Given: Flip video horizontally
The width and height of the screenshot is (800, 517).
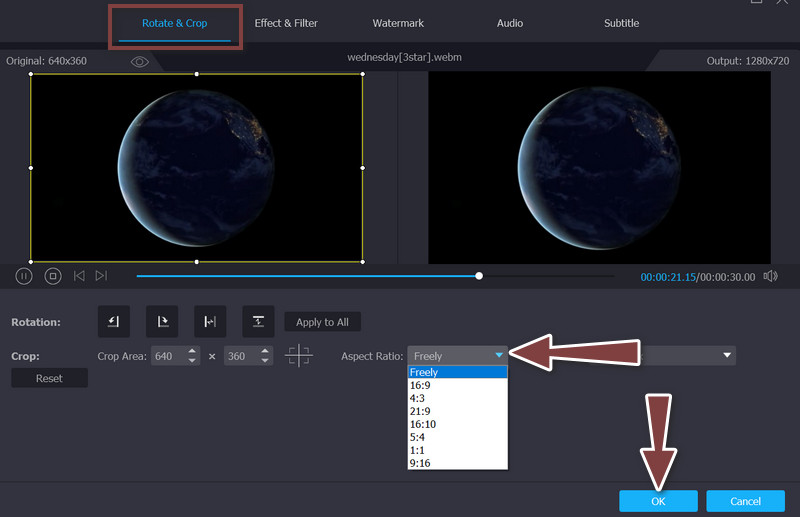Looking at the screenshot, I should 210,322.
